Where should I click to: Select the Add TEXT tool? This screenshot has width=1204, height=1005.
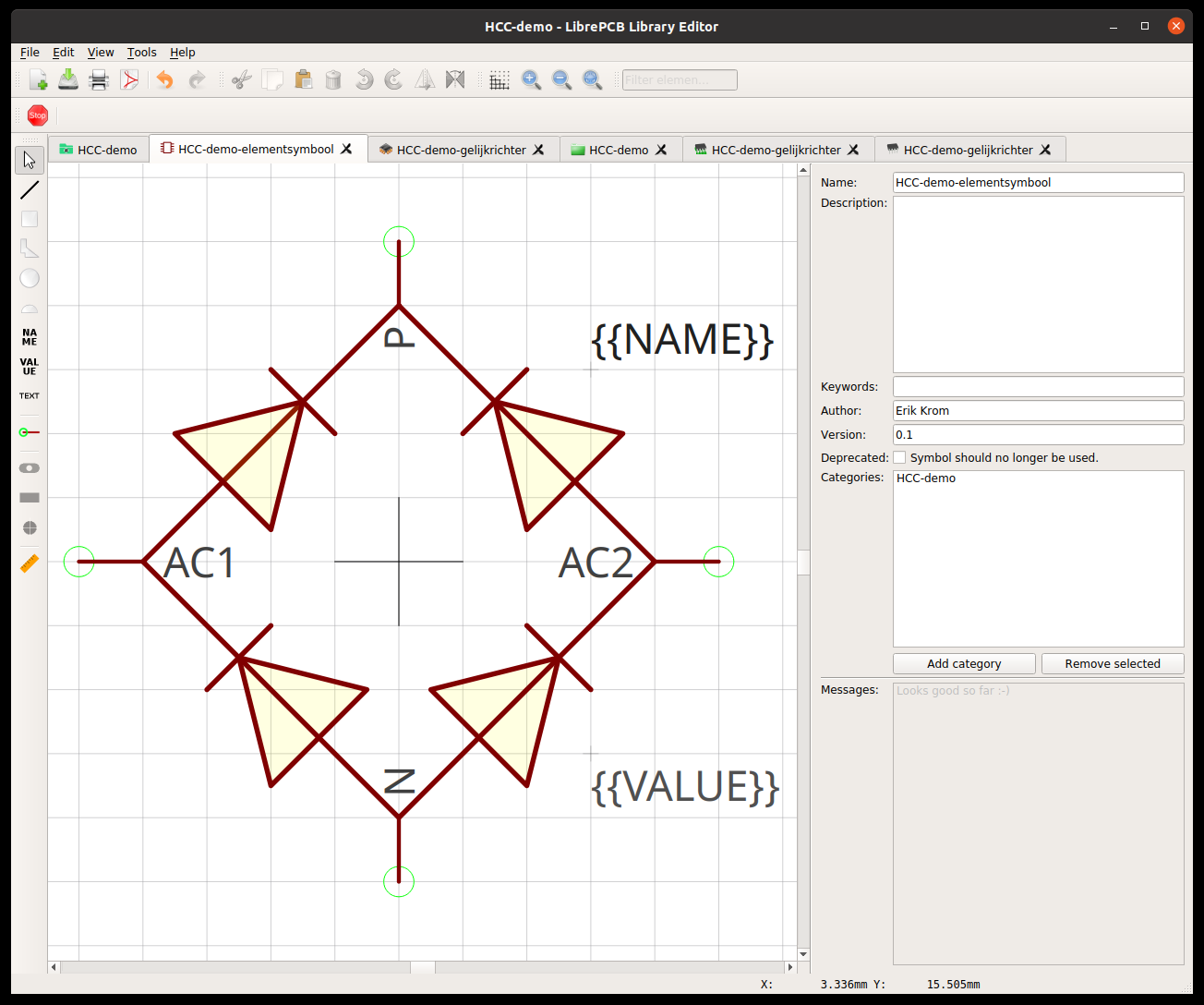coord(30,396)
